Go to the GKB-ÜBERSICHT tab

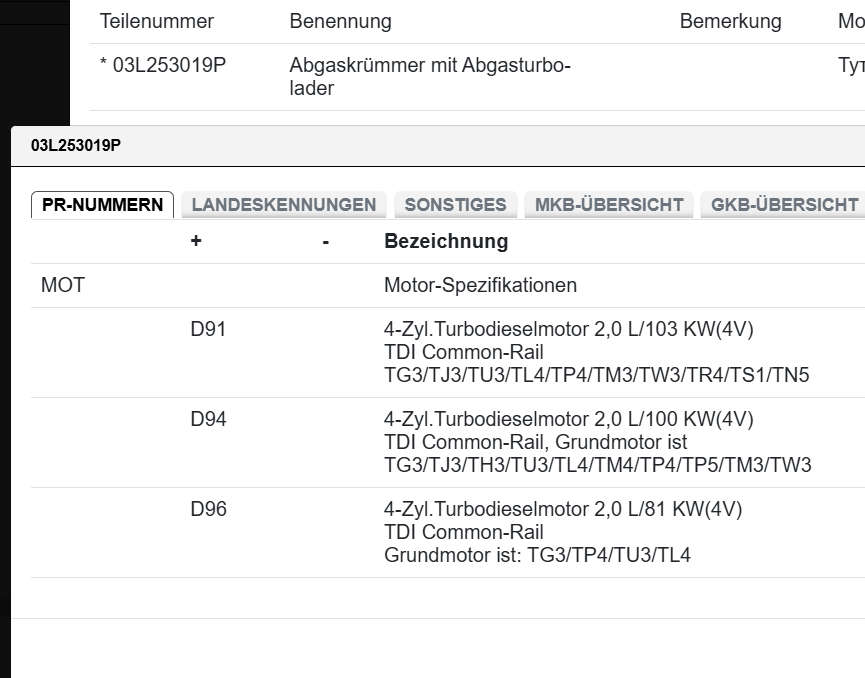click(x=784, y=205)
